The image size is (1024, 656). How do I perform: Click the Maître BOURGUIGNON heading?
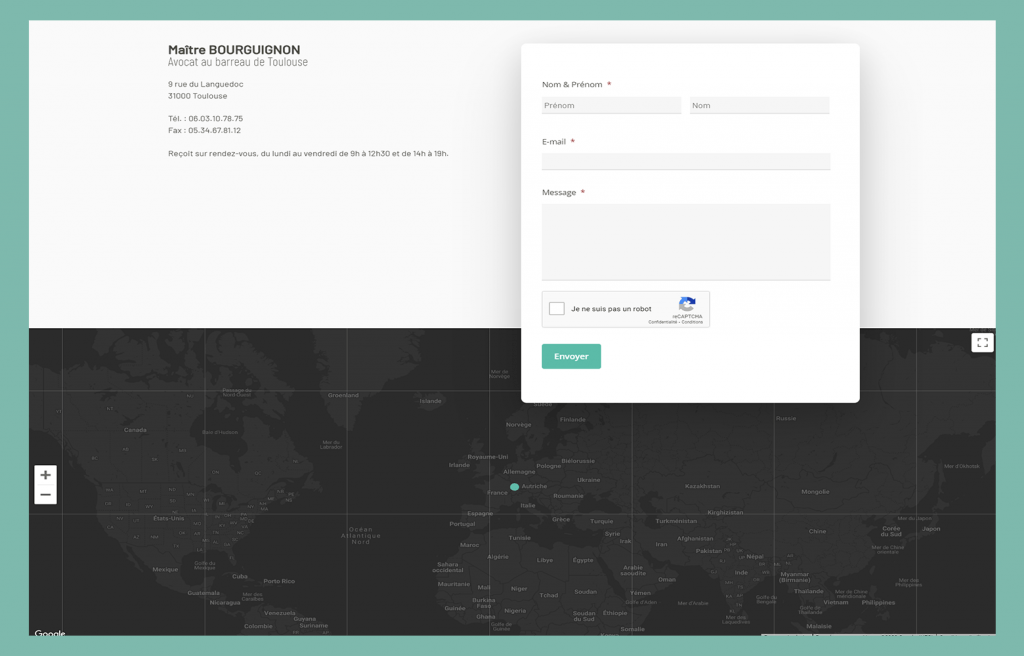point(234,50)
